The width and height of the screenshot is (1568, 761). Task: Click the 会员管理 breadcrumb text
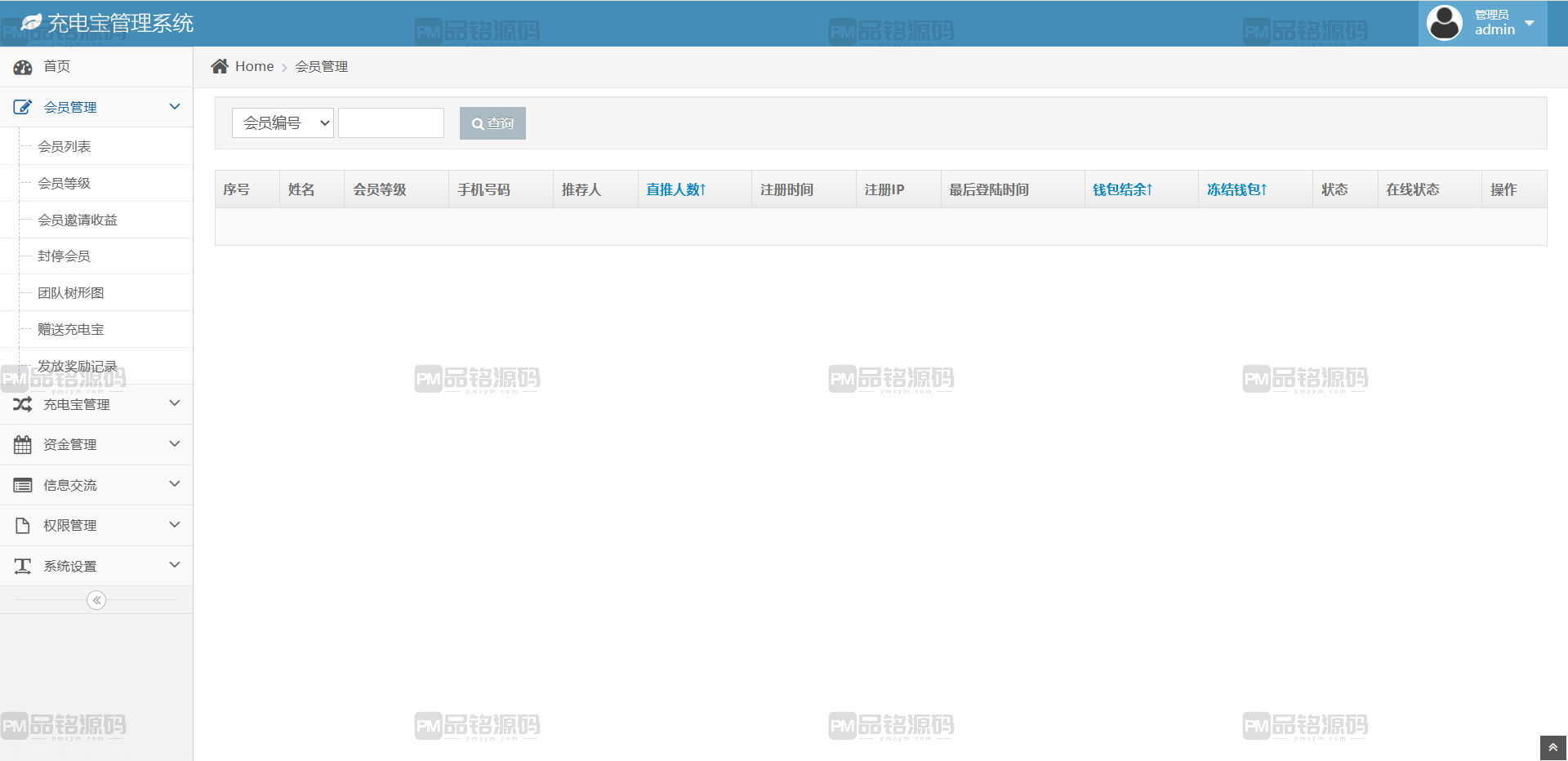coord(322,66)
